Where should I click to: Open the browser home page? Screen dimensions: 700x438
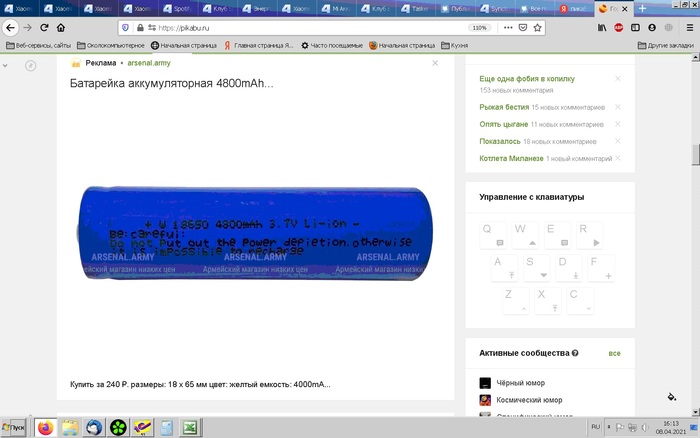coord(61,28)
